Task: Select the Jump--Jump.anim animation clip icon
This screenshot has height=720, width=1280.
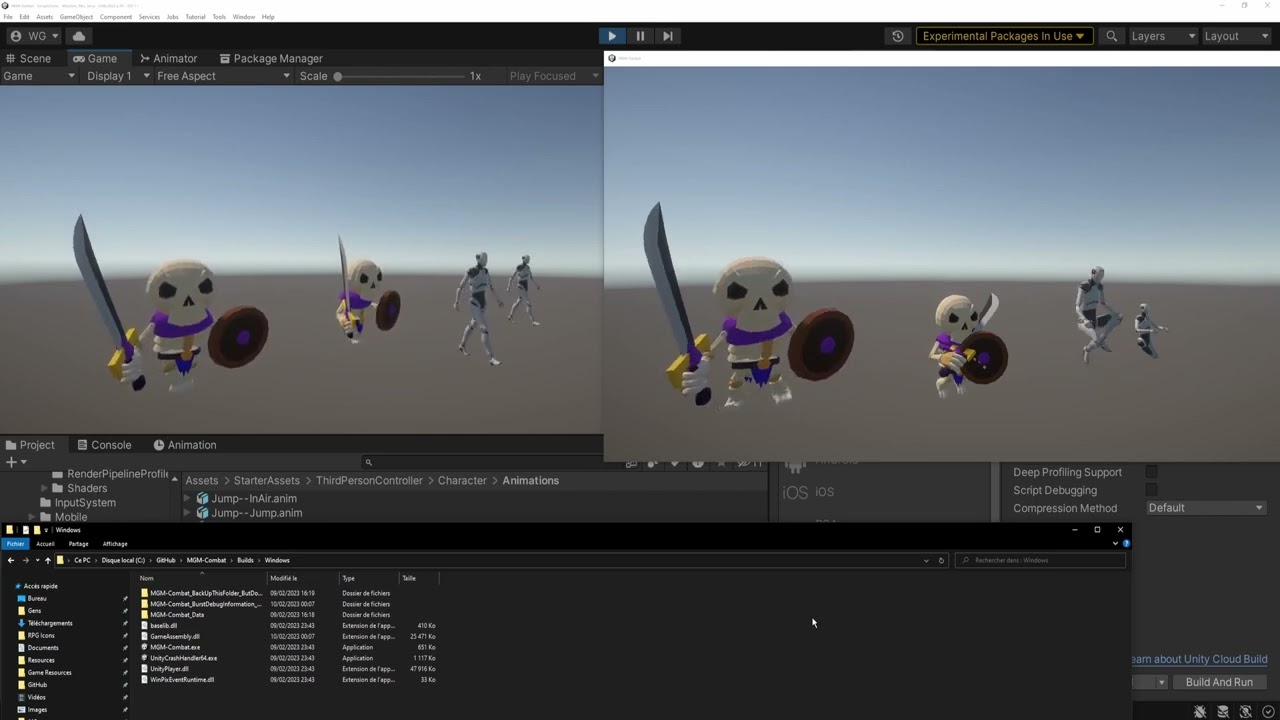Action: tap(203, 513)
